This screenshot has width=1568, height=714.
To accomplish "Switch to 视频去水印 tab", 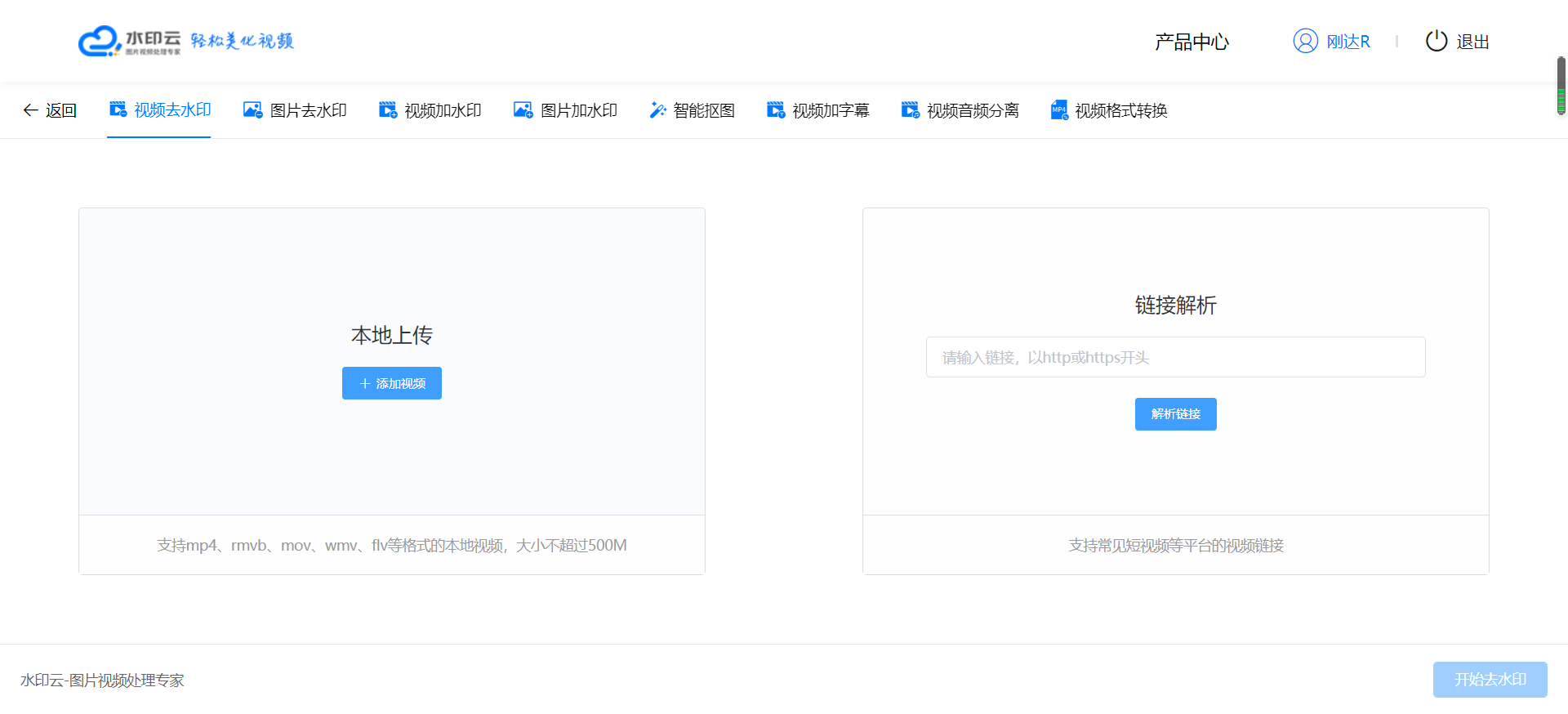I will click(x=159, y=110).
